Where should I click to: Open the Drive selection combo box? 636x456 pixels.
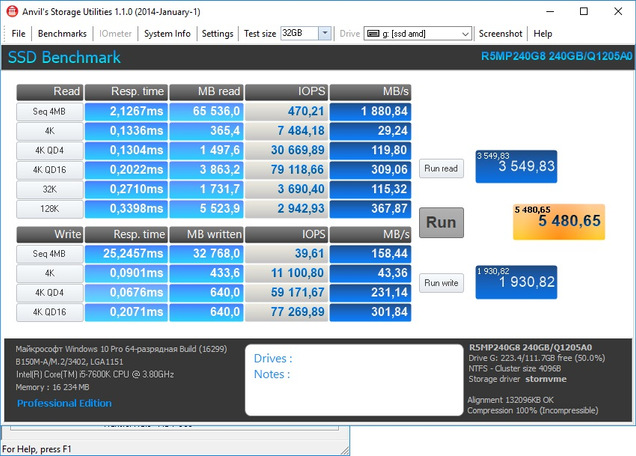(418, 34)
